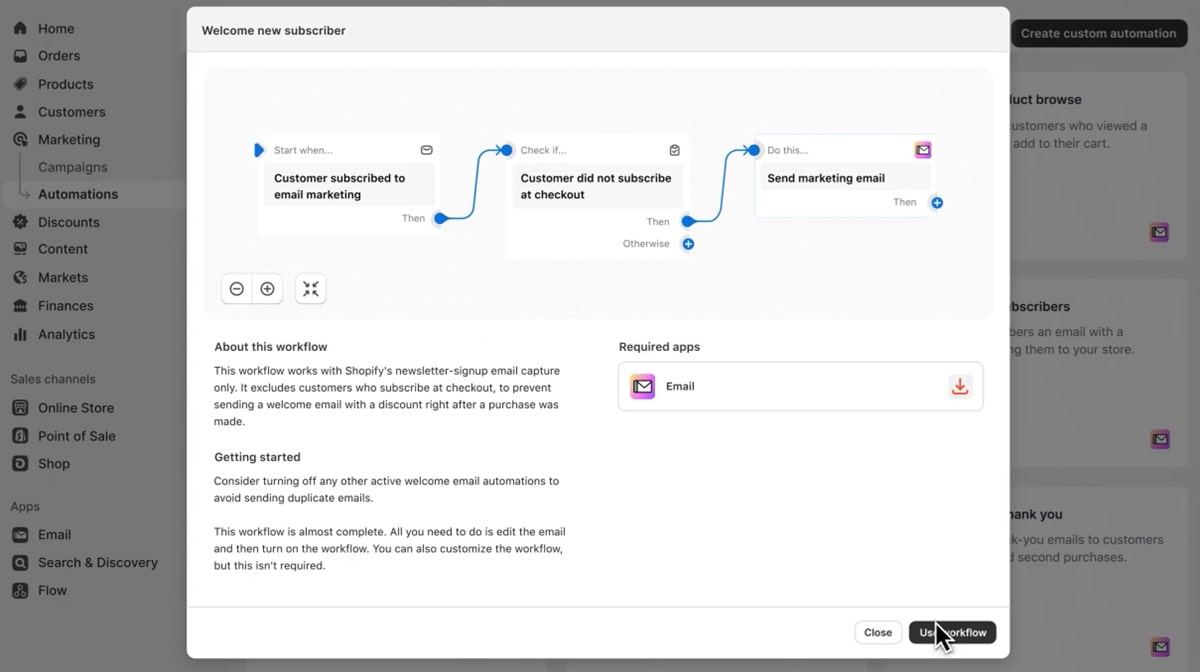Open the Flow app icon

(x=21, y=590)
